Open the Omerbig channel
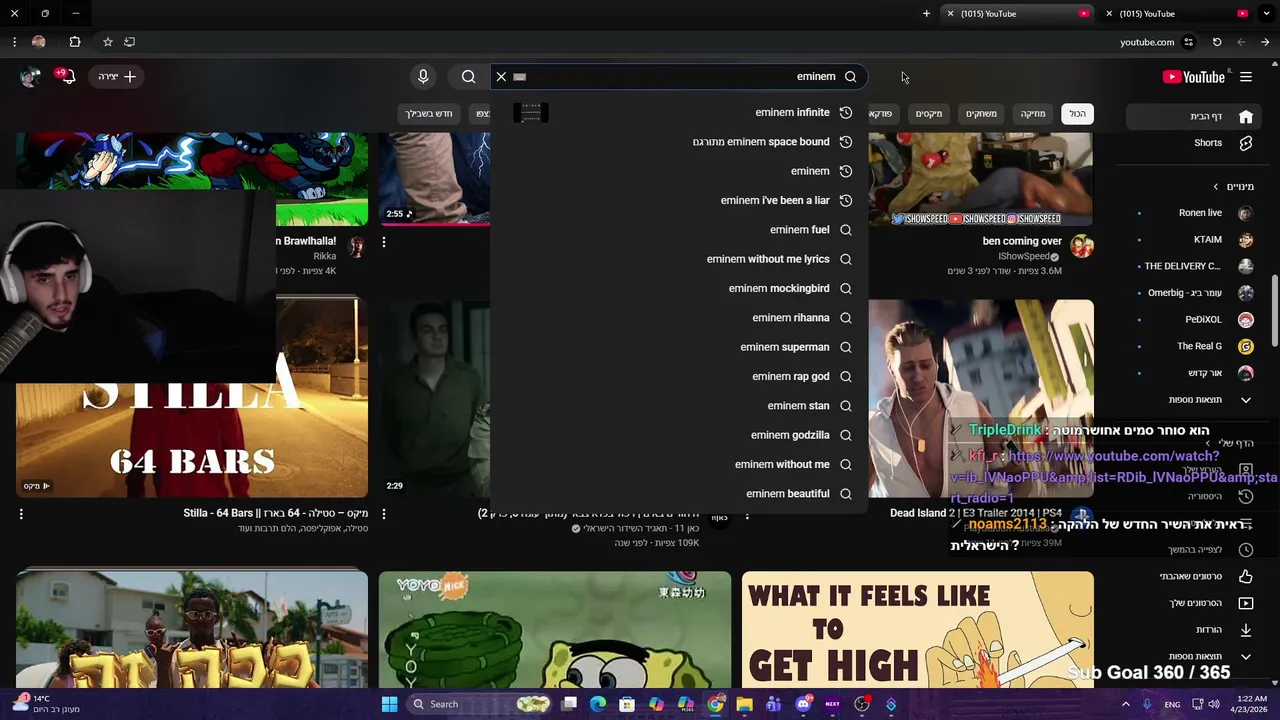1280x720 pixels. [x=1196, y=293]
